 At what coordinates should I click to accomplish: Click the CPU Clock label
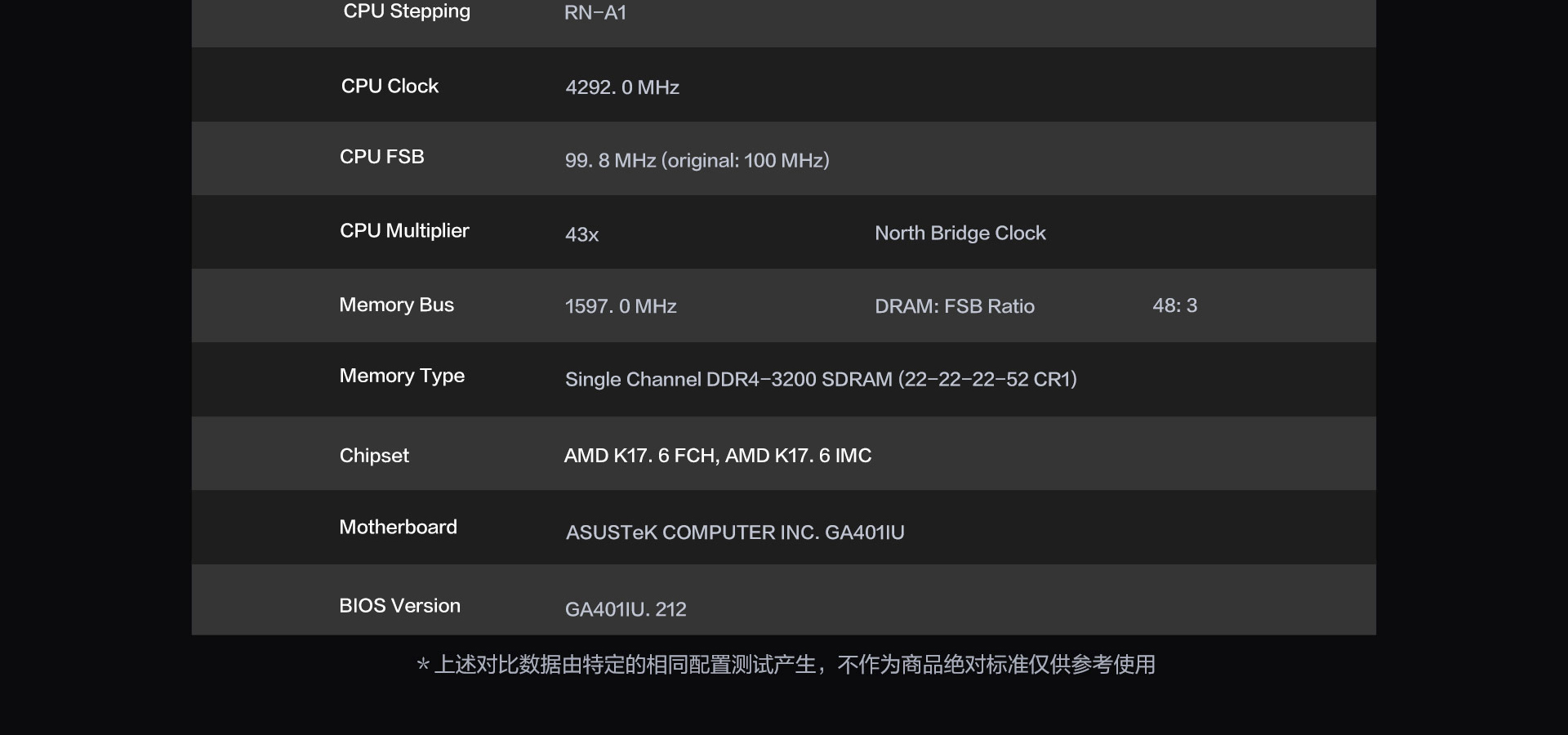coord(390,86)
